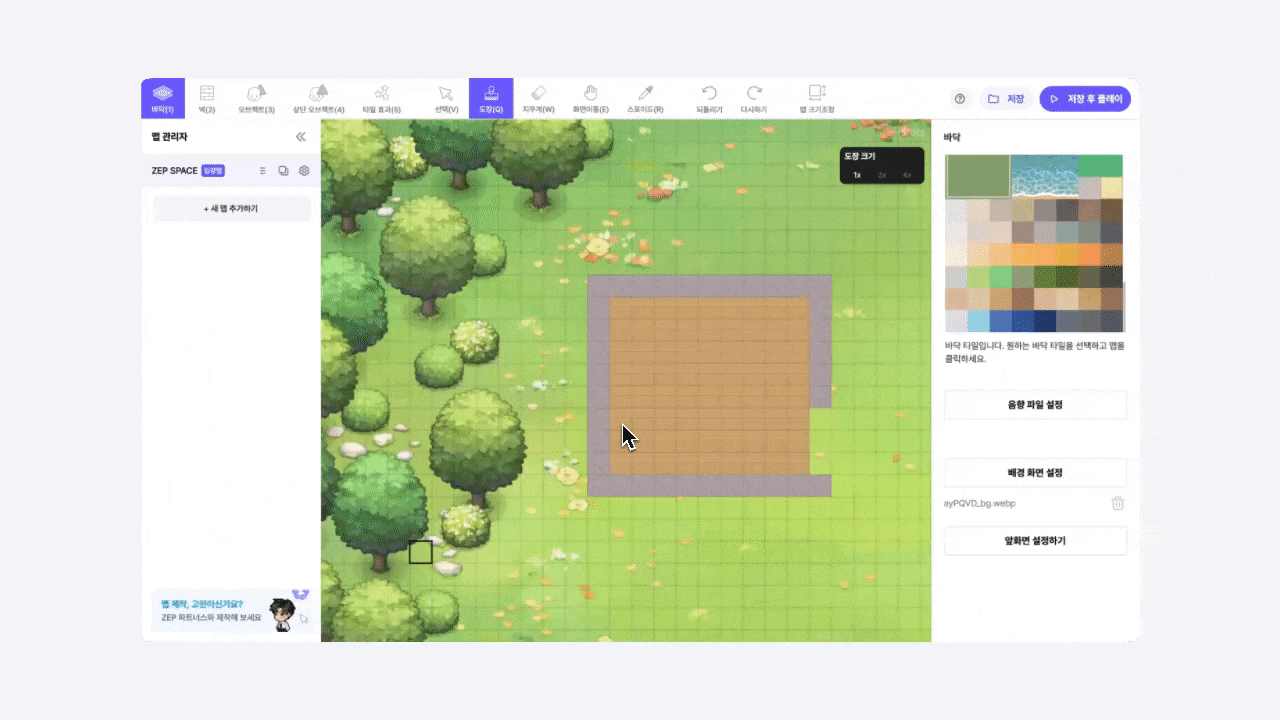The image size is (1280, 720).
Task: Click the ZEP SPACE duplicate copy icon
Action: [283, 171]
